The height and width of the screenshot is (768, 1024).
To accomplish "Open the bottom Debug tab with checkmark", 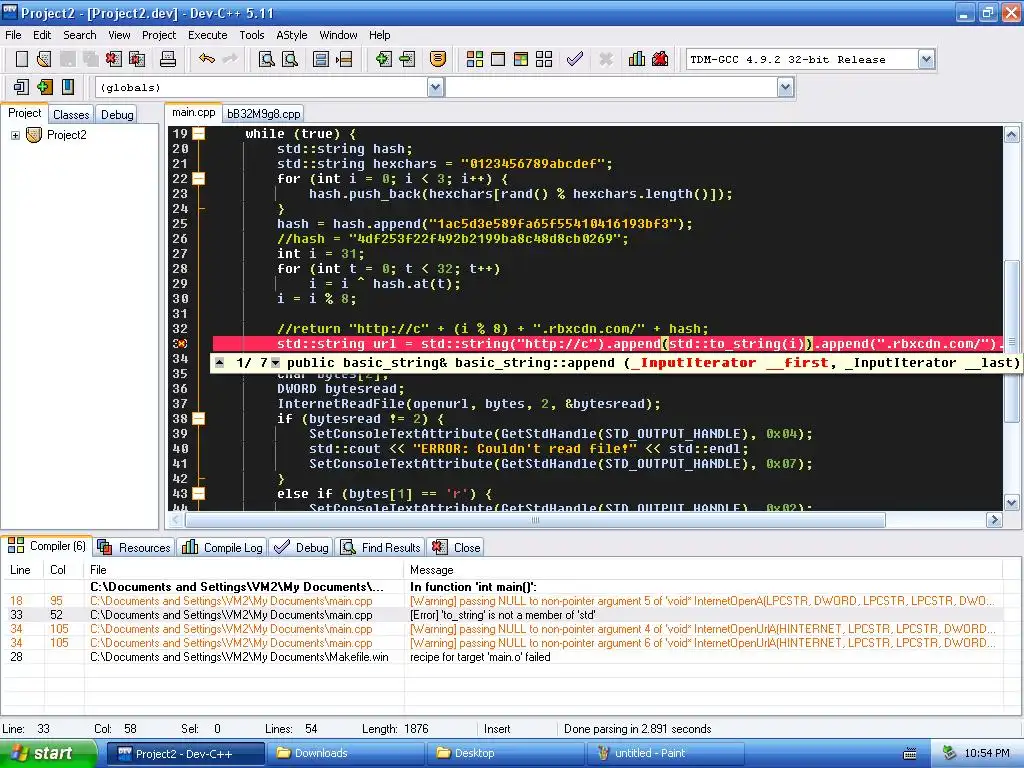I will point(302,547).
